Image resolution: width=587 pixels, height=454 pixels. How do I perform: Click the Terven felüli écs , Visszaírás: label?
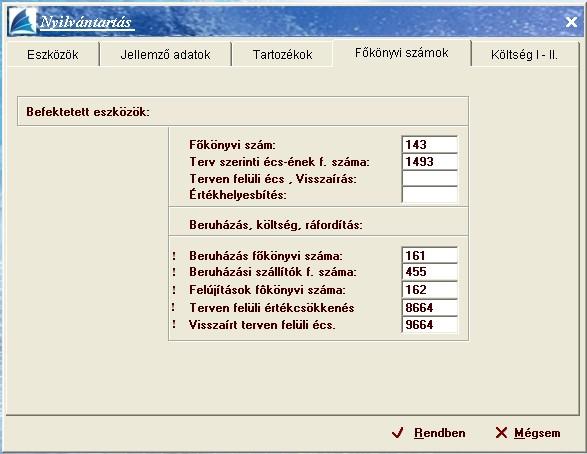273,179
